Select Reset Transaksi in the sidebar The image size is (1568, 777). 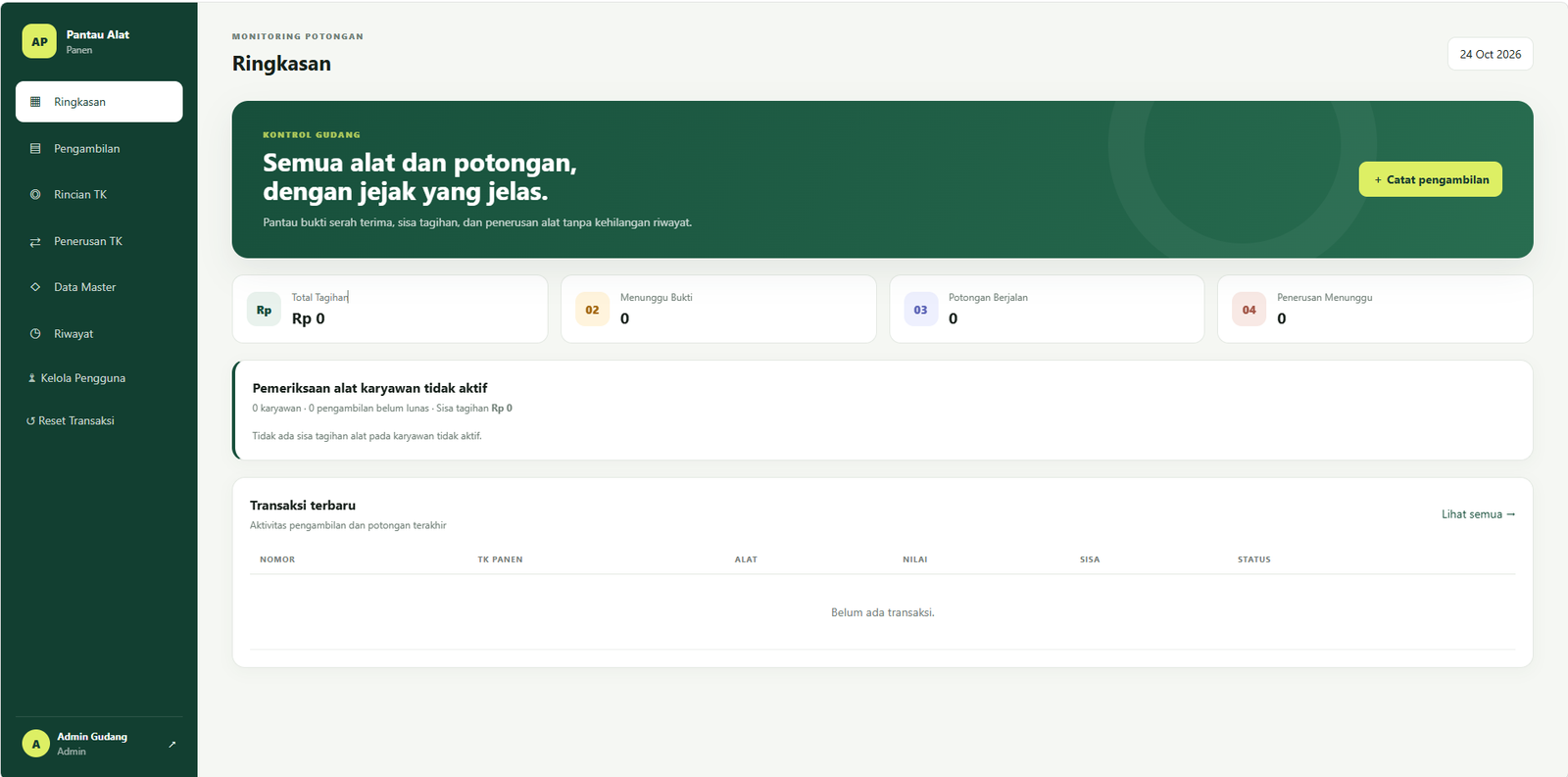point(99,421)
